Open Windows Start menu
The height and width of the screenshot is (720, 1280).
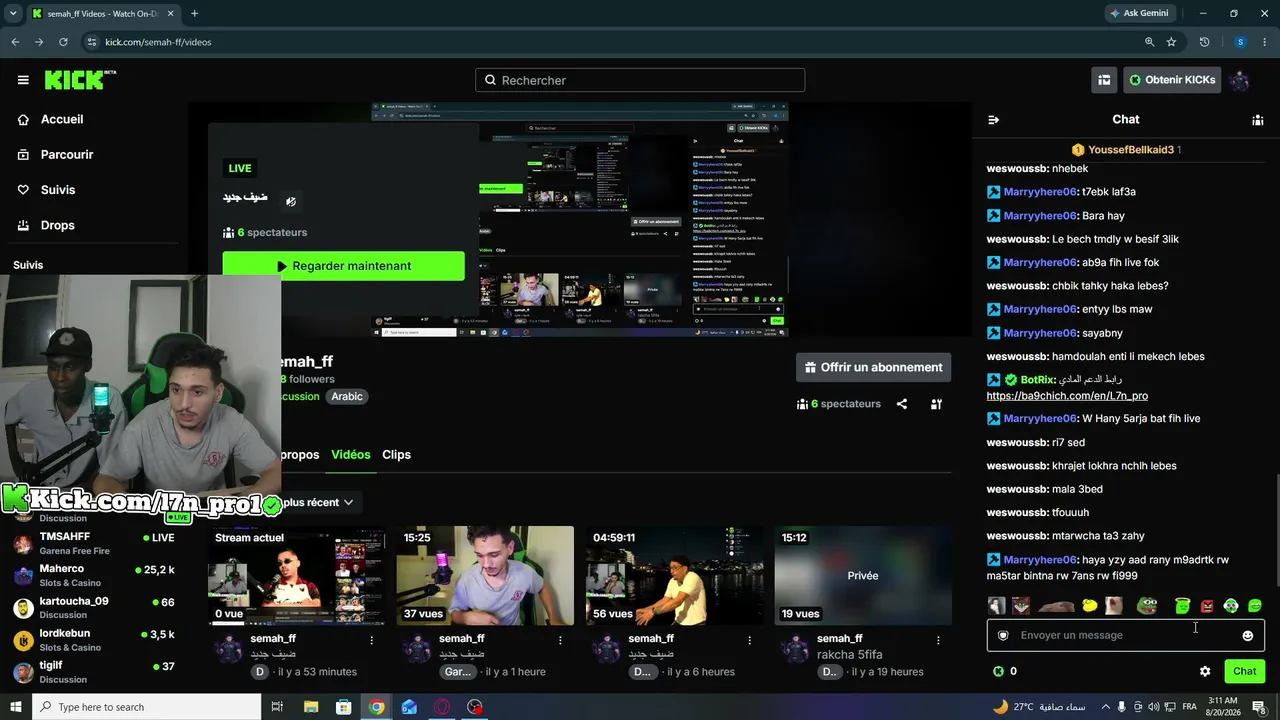tap(16, 707)
